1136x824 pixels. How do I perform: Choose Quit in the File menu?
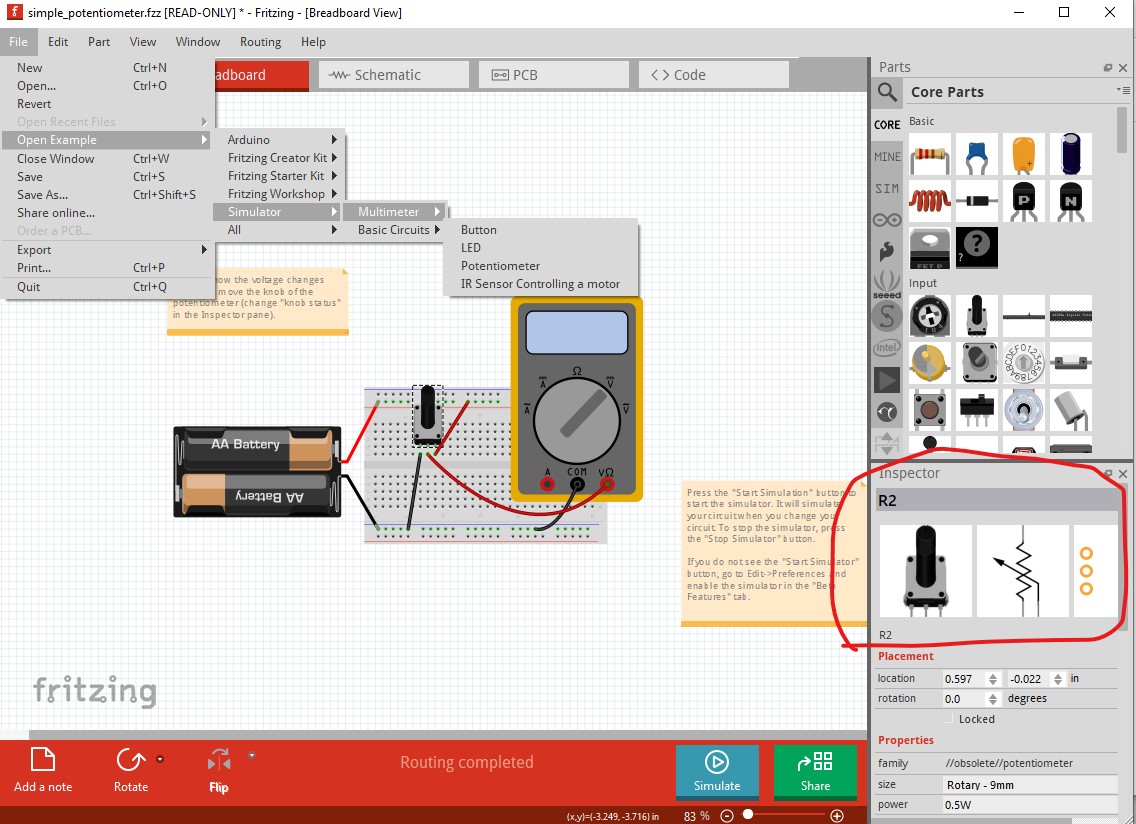click(x=106, y=286)
